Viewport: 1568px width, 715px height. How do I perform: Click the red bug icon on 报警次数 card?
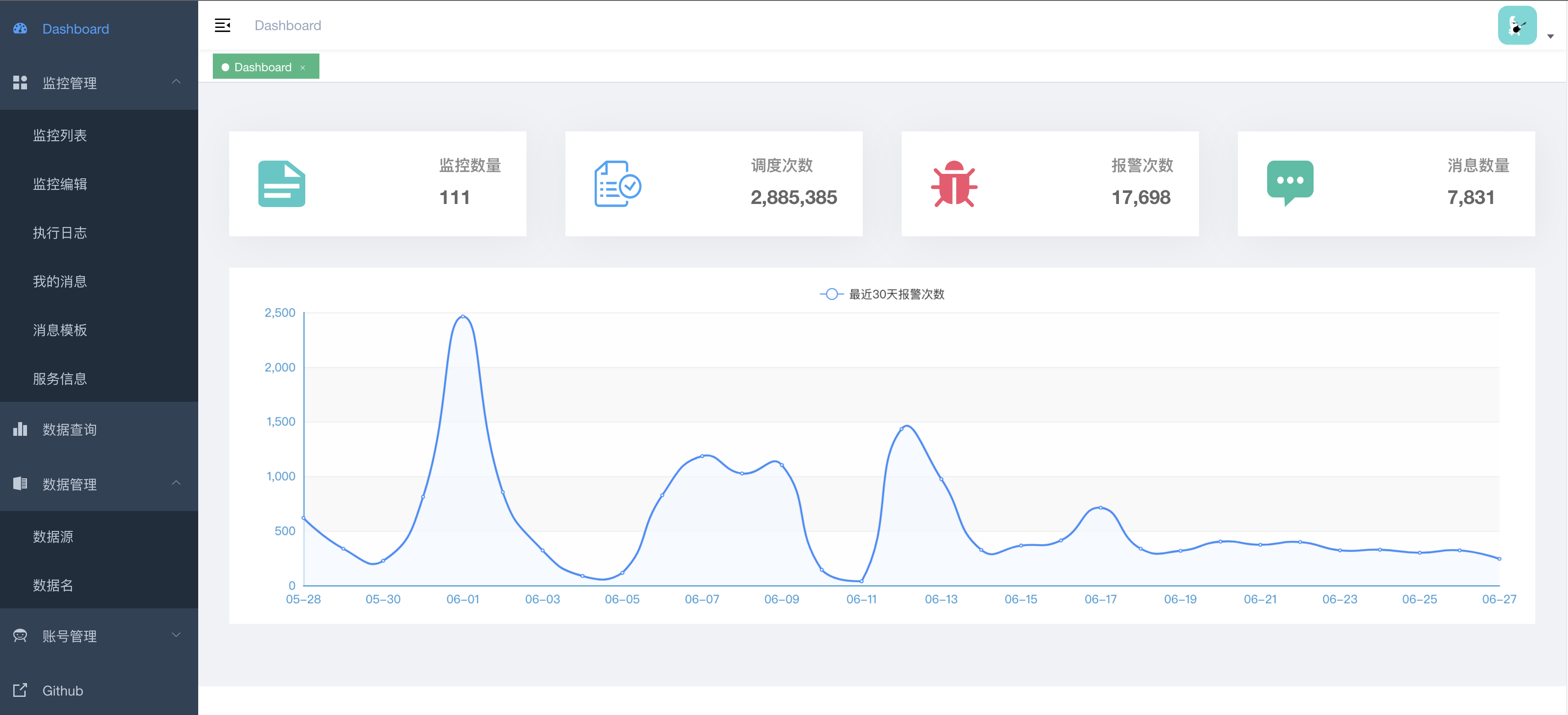pos(954,184)
